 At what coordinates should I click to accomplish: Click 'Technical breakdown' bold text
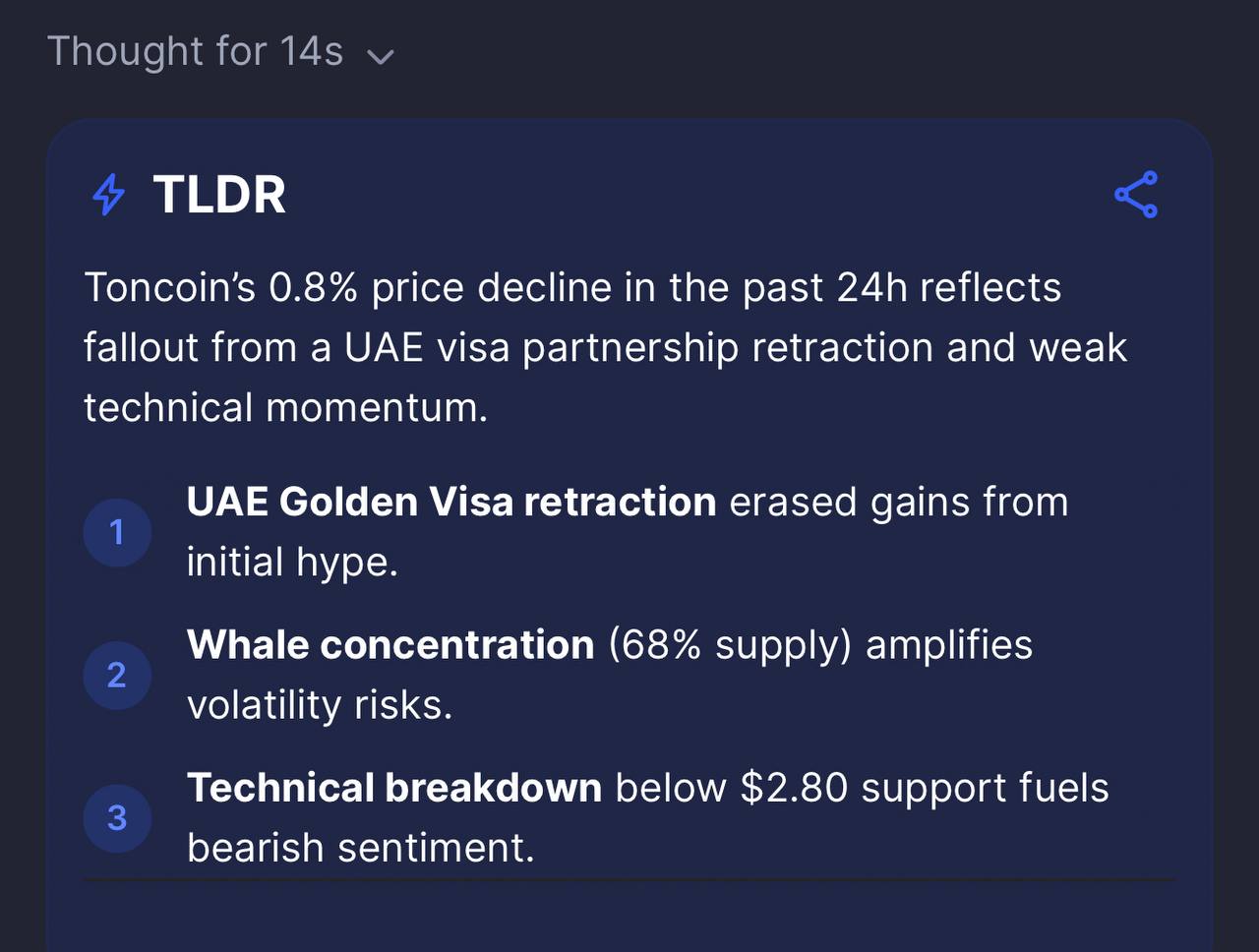394,788
